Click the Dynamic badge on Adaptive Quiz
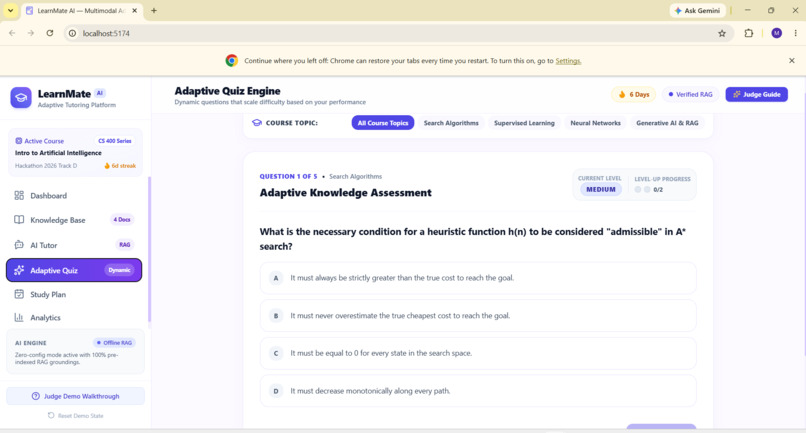This screenshot has width=806, height=433. [119, 270]
